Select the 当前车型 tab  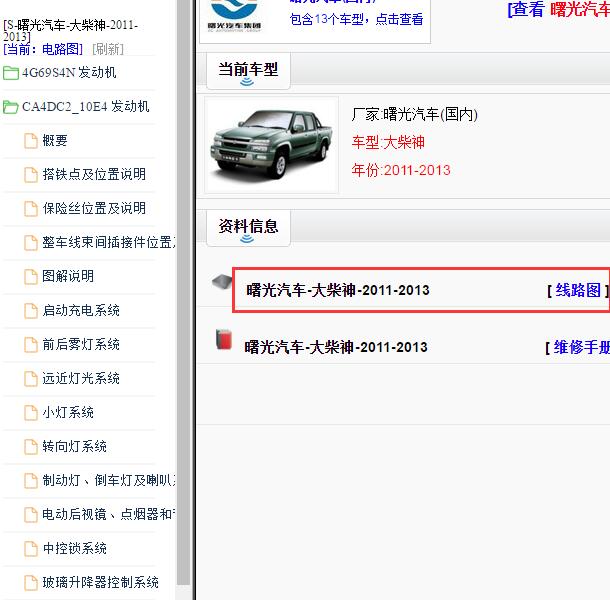click(x=248, y=71)
